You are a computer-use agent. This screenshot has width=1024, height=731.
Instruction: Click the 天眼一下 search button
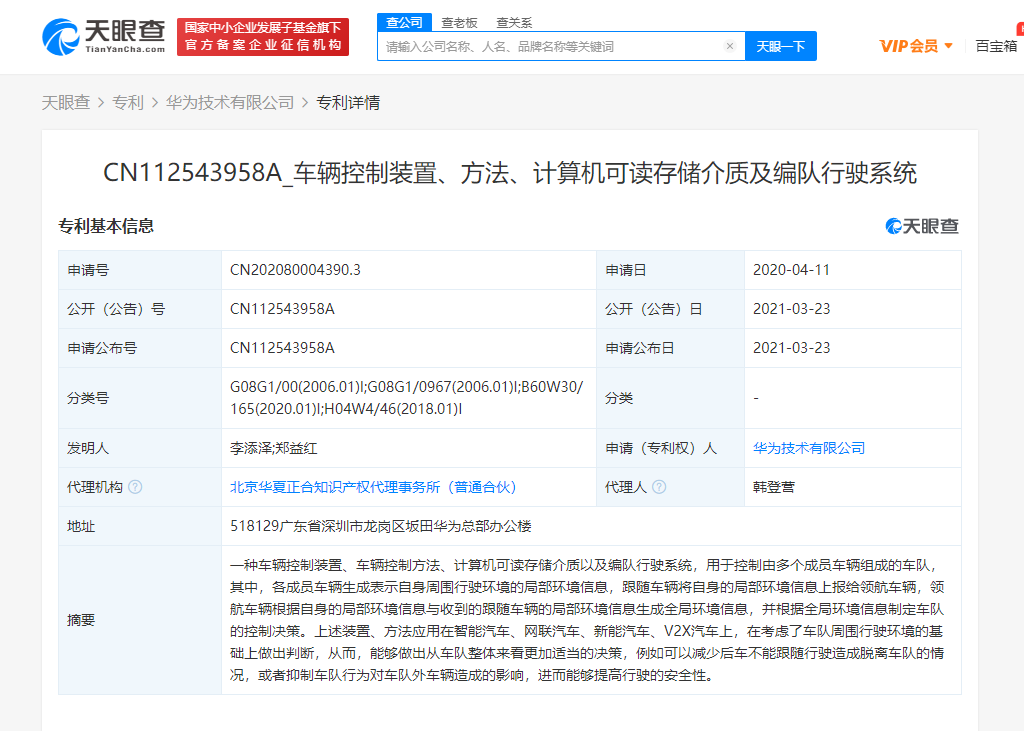[780, 46]
